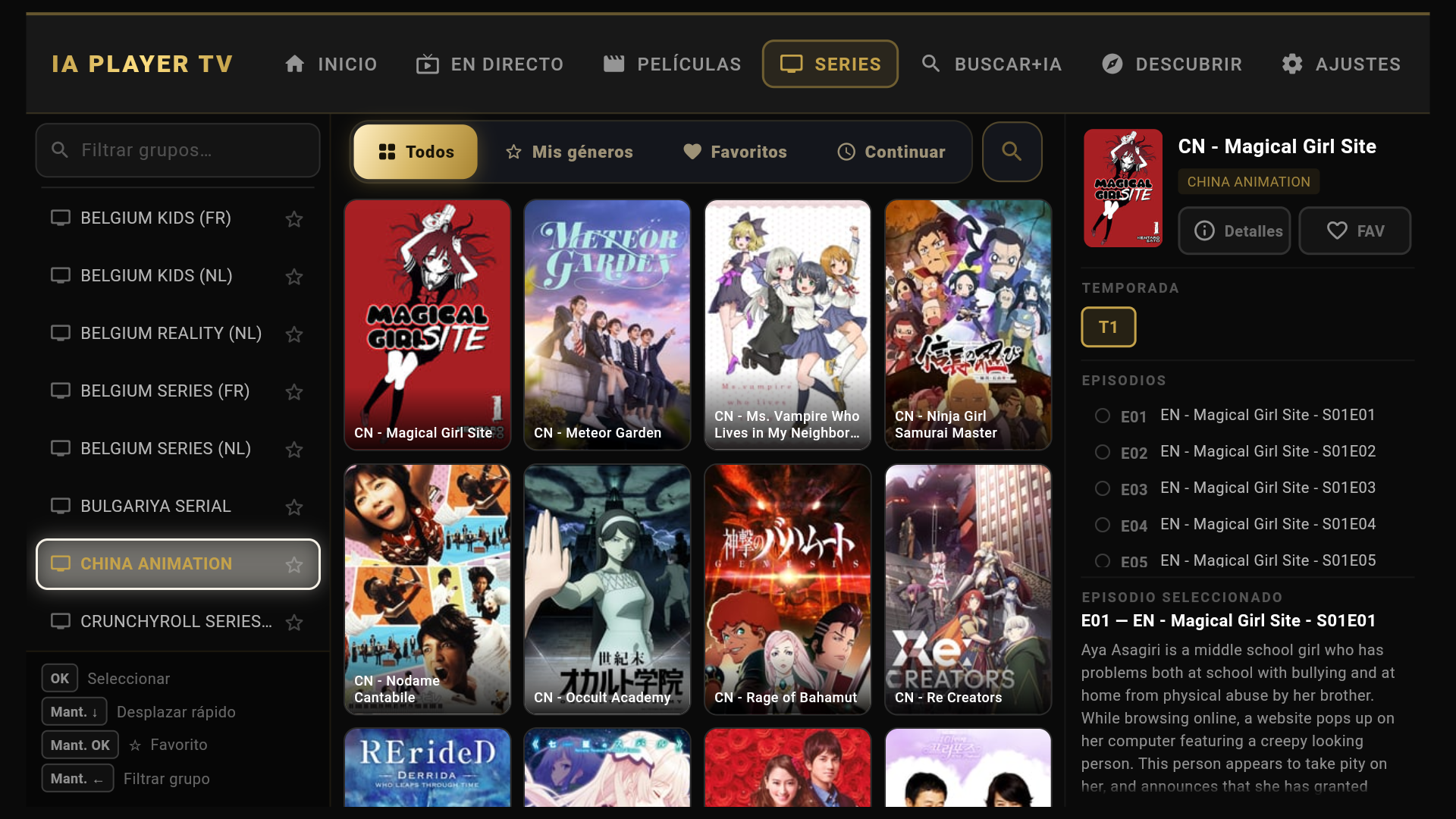The image size is (1456, 819).
Task: Select the BULGARIYA SERIAL group
Action: point(178,507)
